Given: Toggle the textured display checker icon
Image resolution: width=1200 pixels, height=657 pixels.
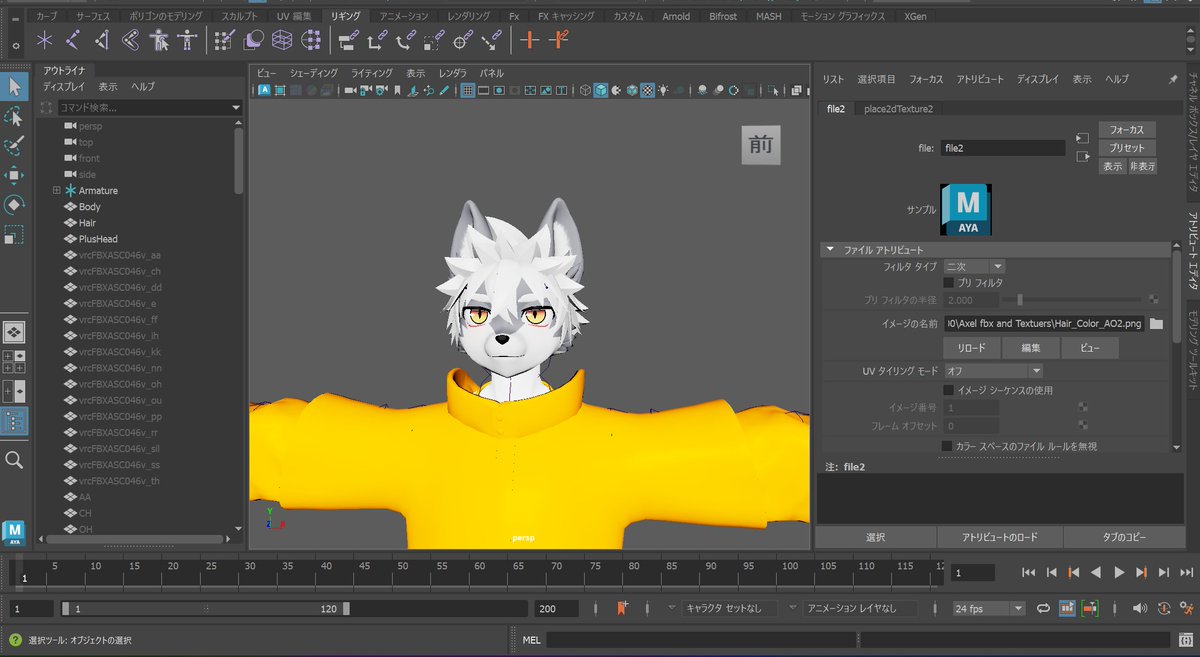Looking at the screenshot, I should tap(648, 90).
